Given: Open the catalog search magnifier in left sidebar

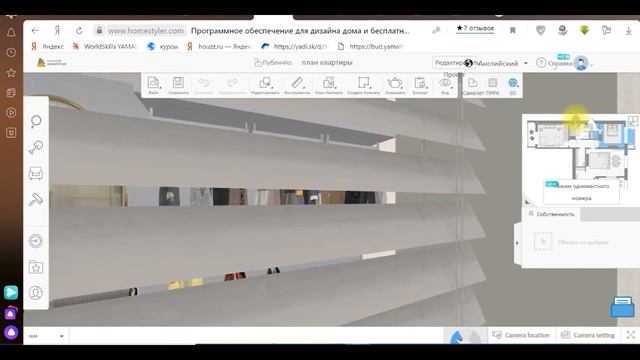Looking at the screenshot, I should click(x=36, y=121).
